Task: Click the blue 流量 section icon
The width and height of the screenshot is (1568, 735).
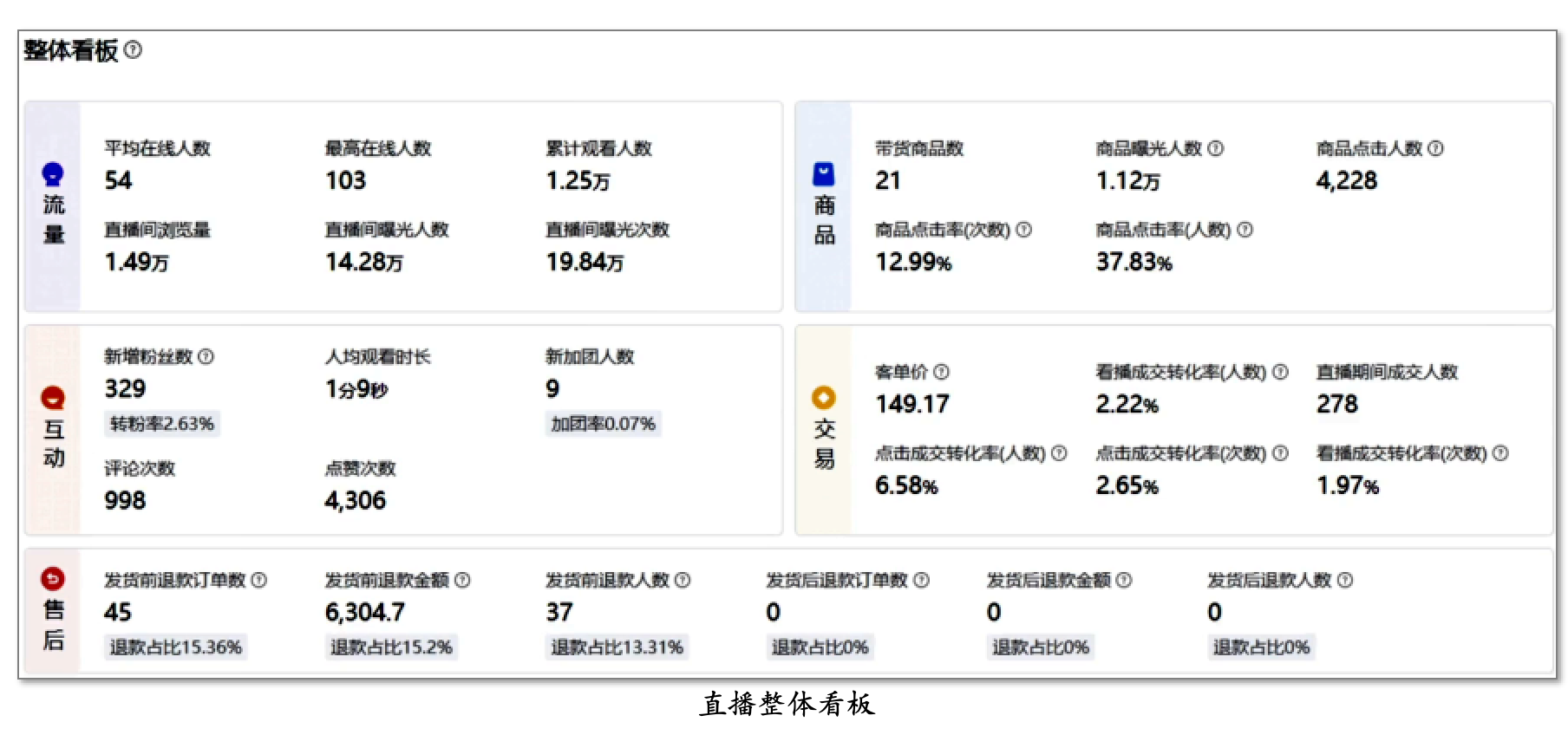Action: (53, 174)
